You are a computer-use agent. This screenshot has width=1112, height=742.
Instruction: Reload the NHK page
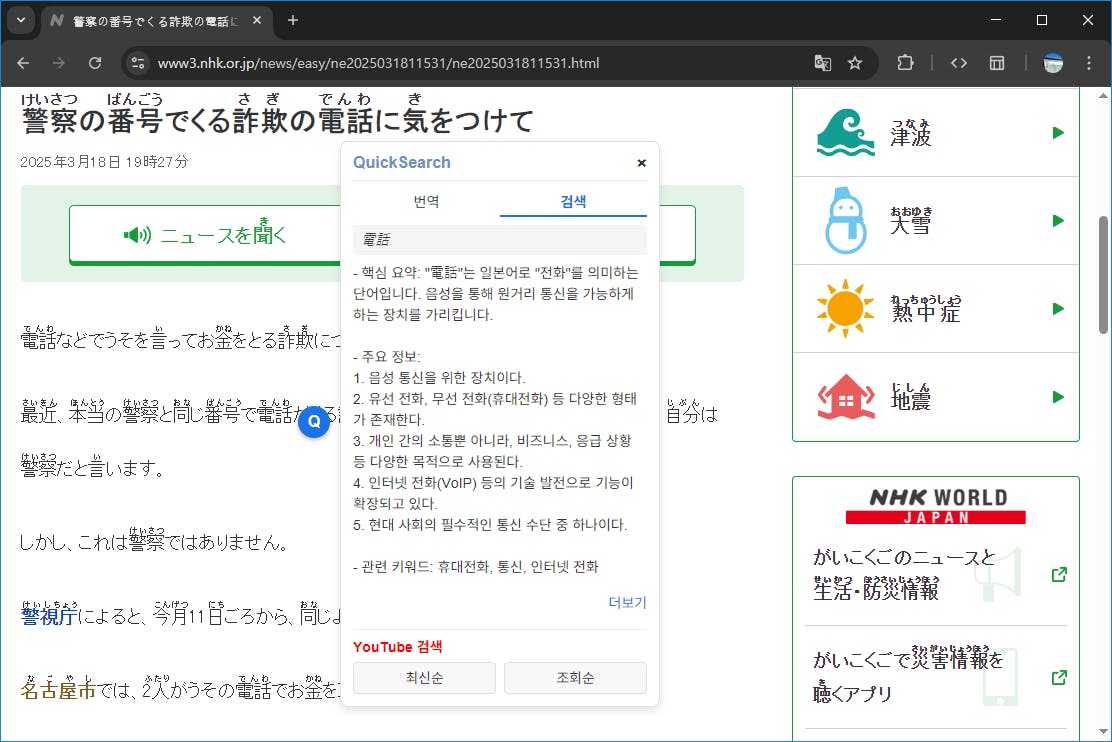(94, 63)
